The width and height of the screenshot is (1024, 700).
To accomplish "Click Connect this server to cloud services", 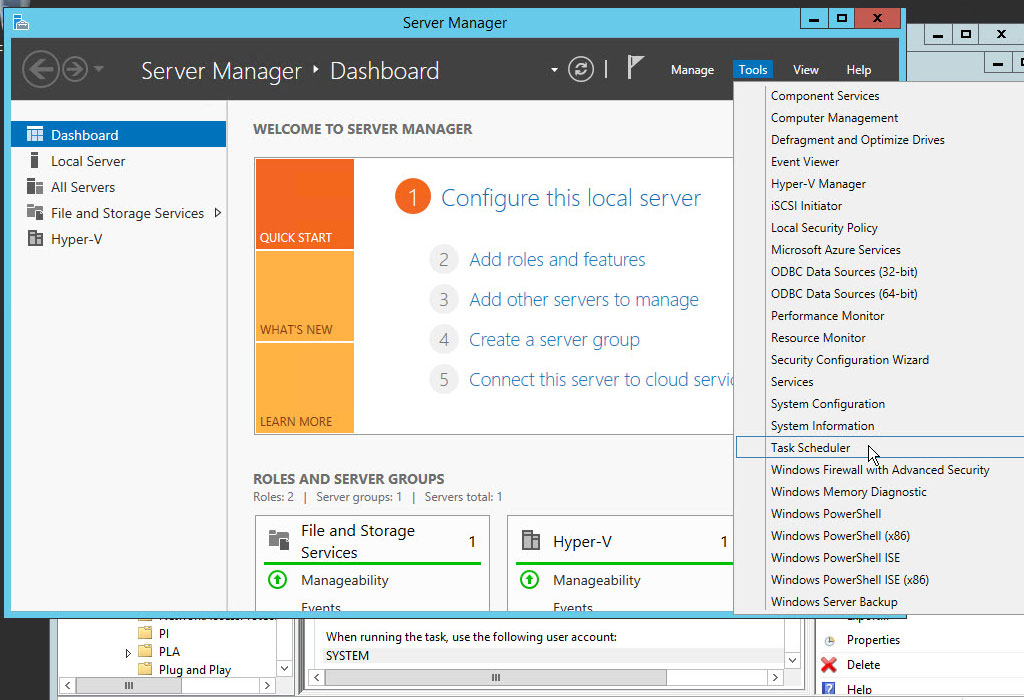I will [x=601, y=380].
